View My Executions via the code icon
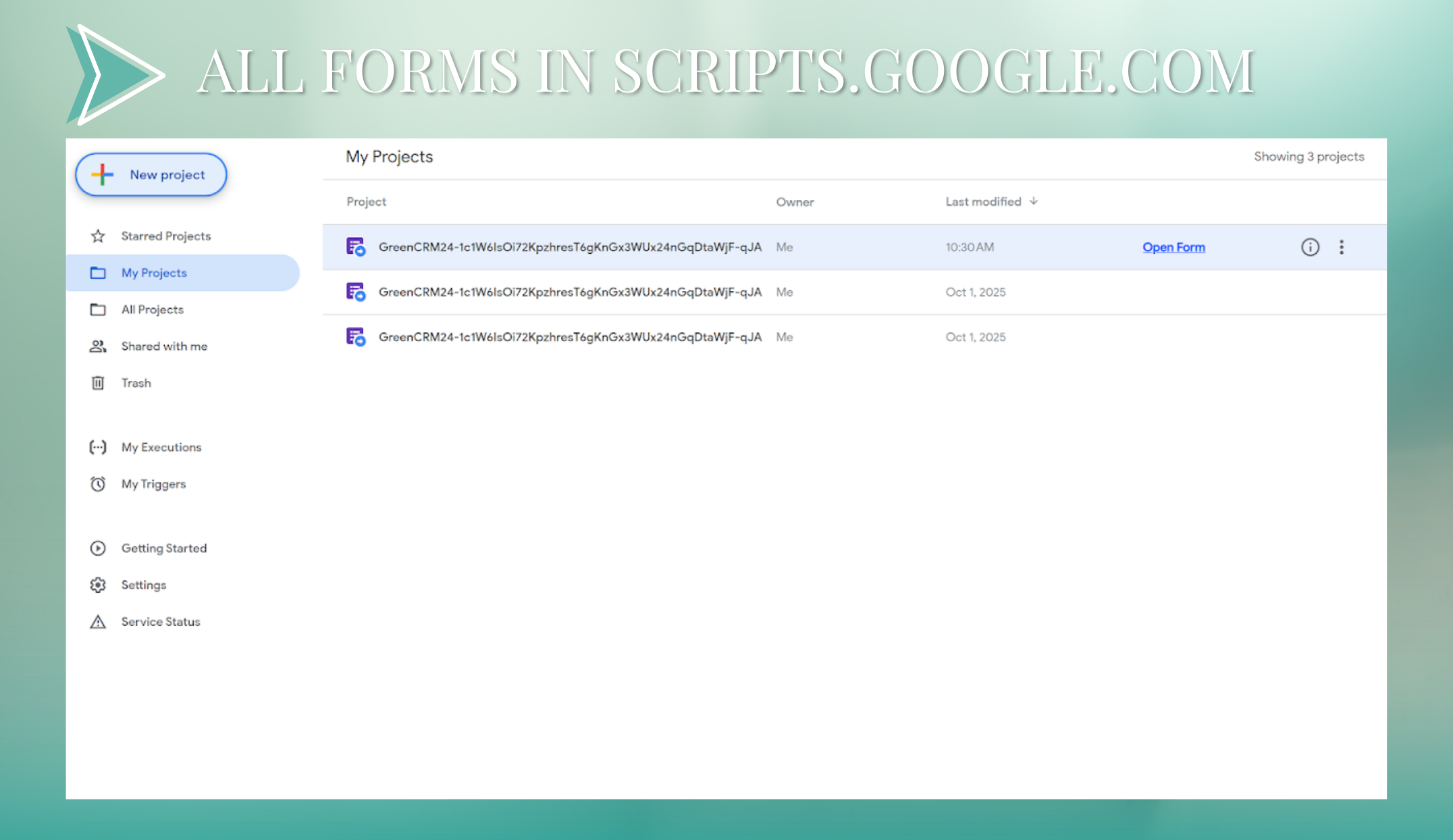The image size is (1453, 840). click(98, 447)
